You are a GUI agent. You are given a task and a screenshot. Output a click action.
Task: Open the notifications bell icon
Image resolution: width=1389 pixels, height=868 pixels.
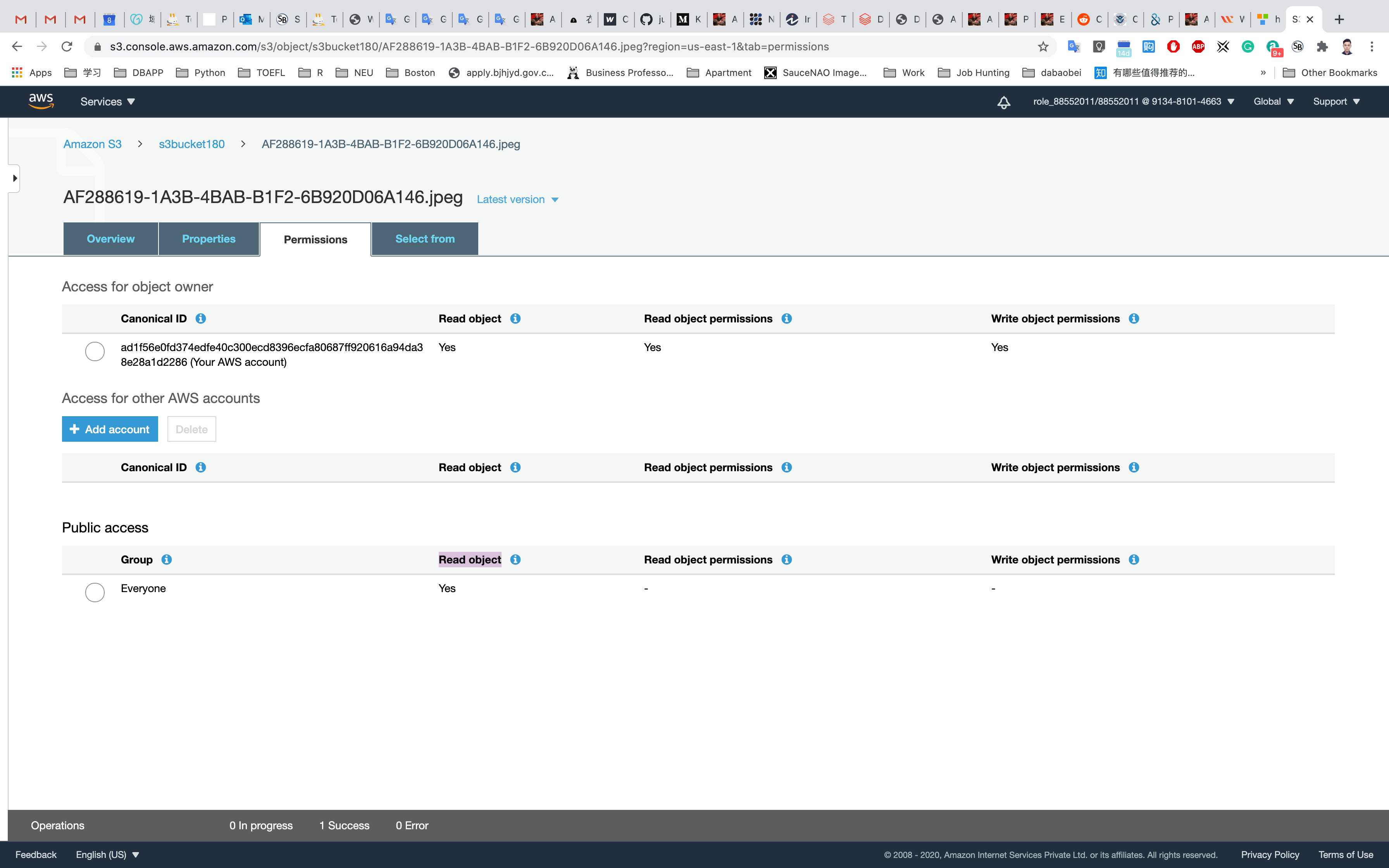tap(1003, 102)
